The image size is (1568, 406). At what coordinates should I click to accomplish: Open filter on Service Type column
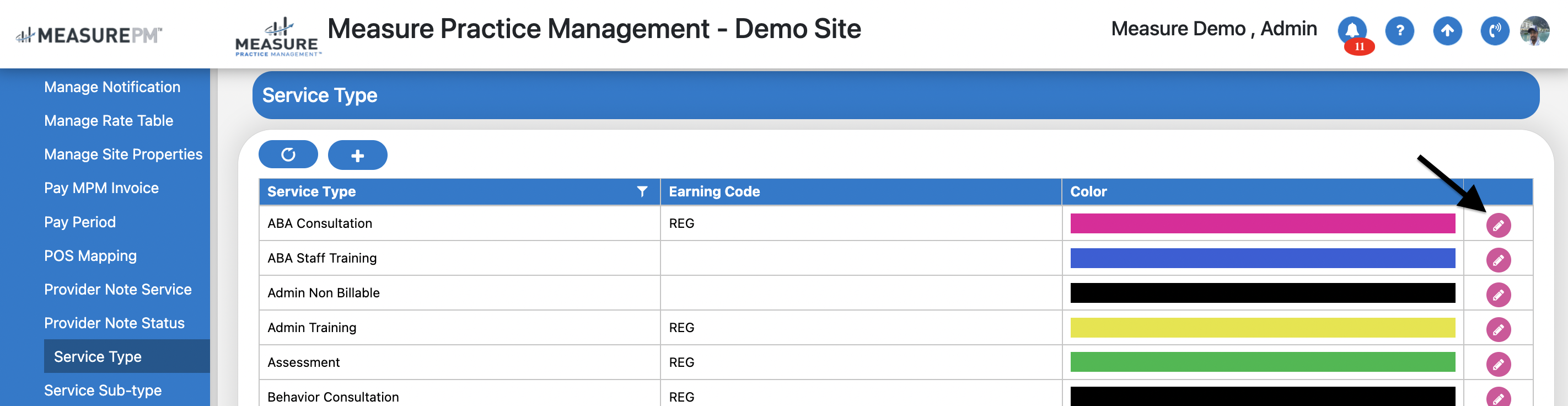click(642, 192)
